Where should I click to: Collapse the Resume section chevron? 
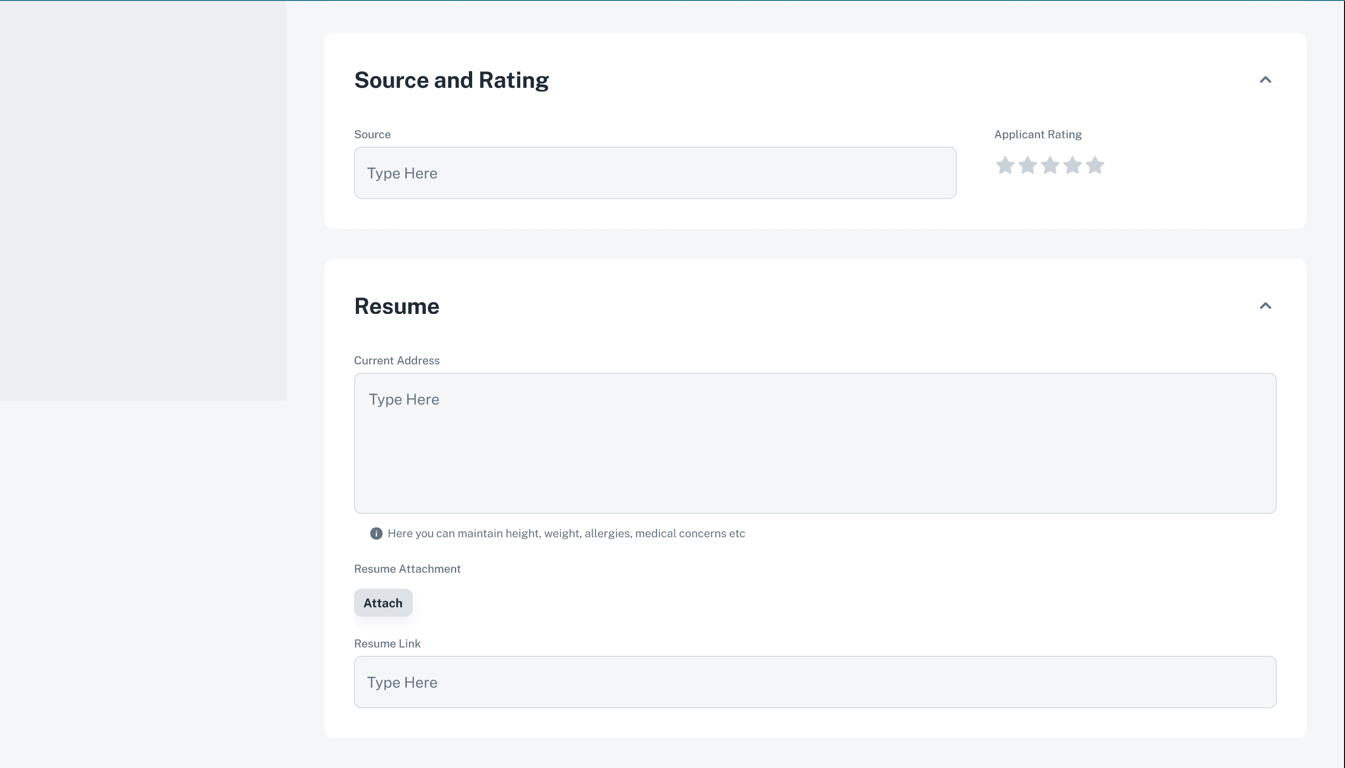point(1265,306)
